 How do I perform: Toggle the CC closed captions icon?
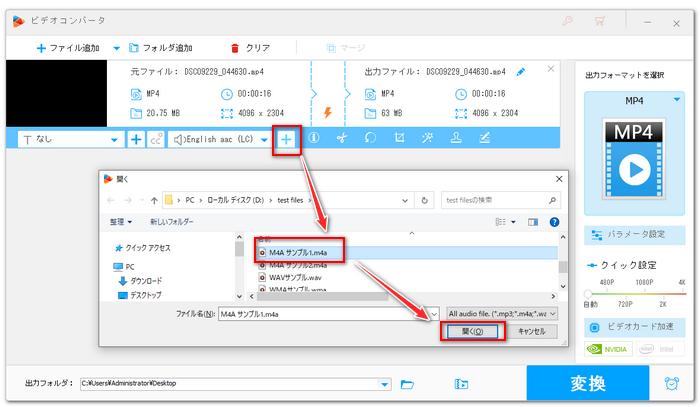coord(155,140)
